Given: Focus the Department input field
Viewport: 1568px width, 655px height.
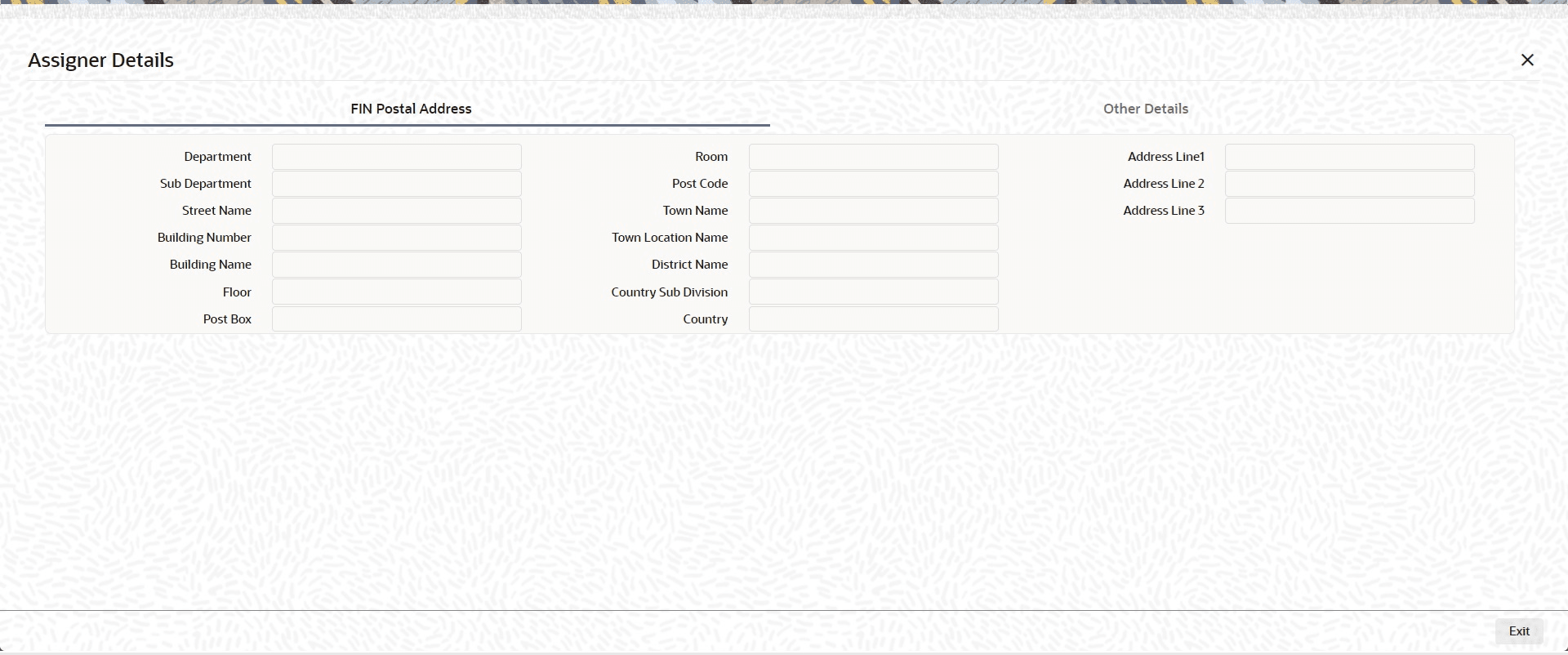Looking at the screenshot, I should click(x=397, y=157).
